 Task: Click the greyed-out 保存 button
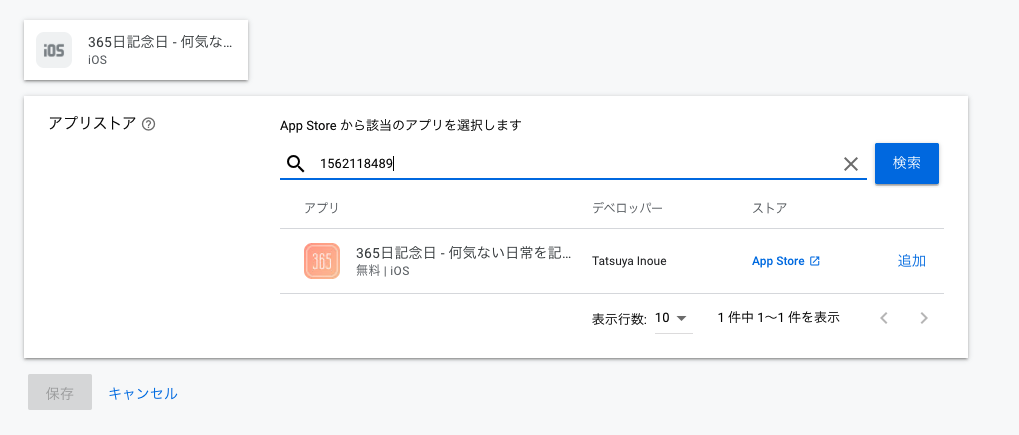point(60,393)
